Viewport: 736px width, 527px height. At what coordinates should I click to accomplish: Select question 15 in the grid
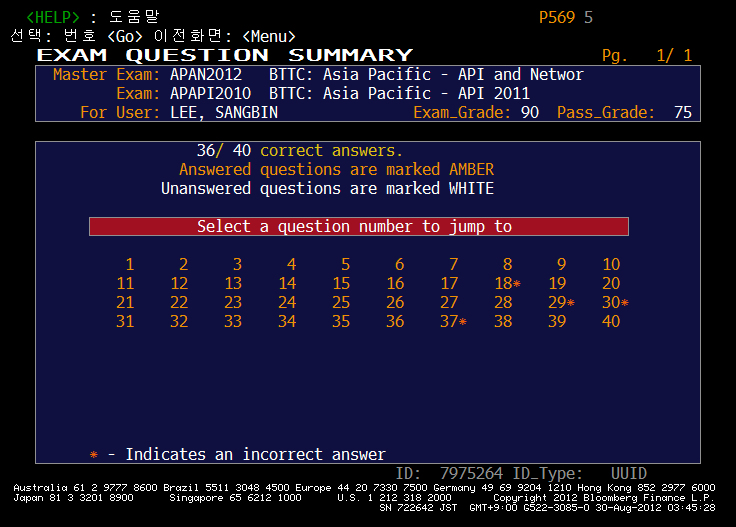[x=341, y=283]
